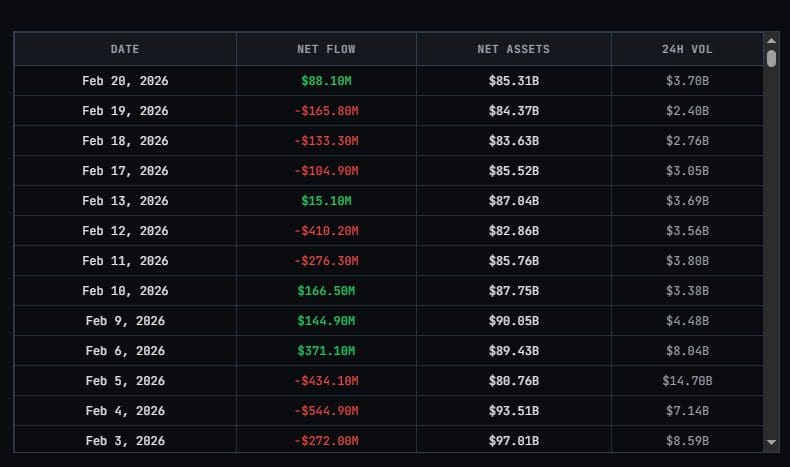790x467 pixels.
Task: Click the table's scrollbar thumb
Action: tap(771, 58)
